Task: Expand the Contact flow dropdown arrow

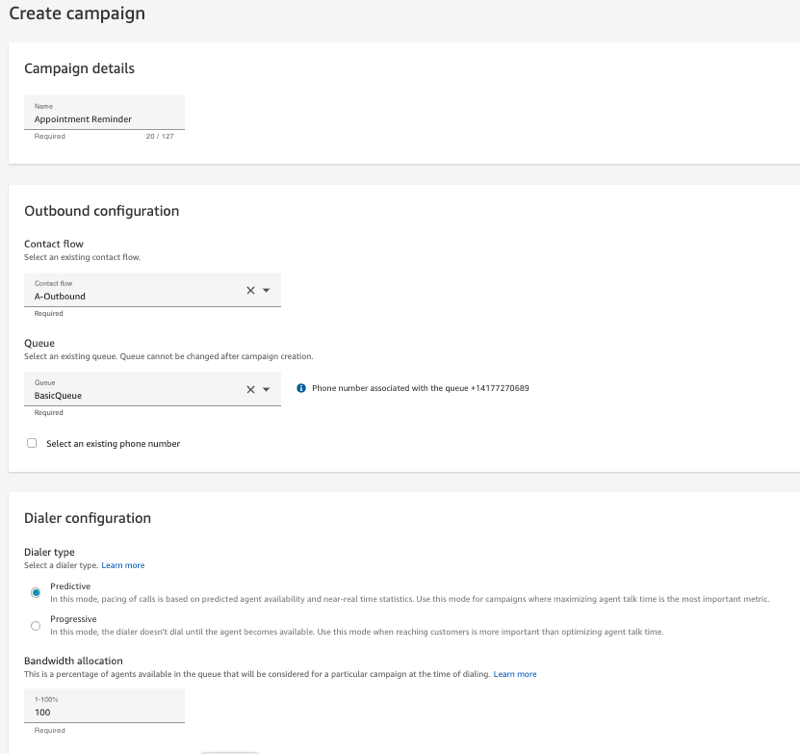Action: 266,290
